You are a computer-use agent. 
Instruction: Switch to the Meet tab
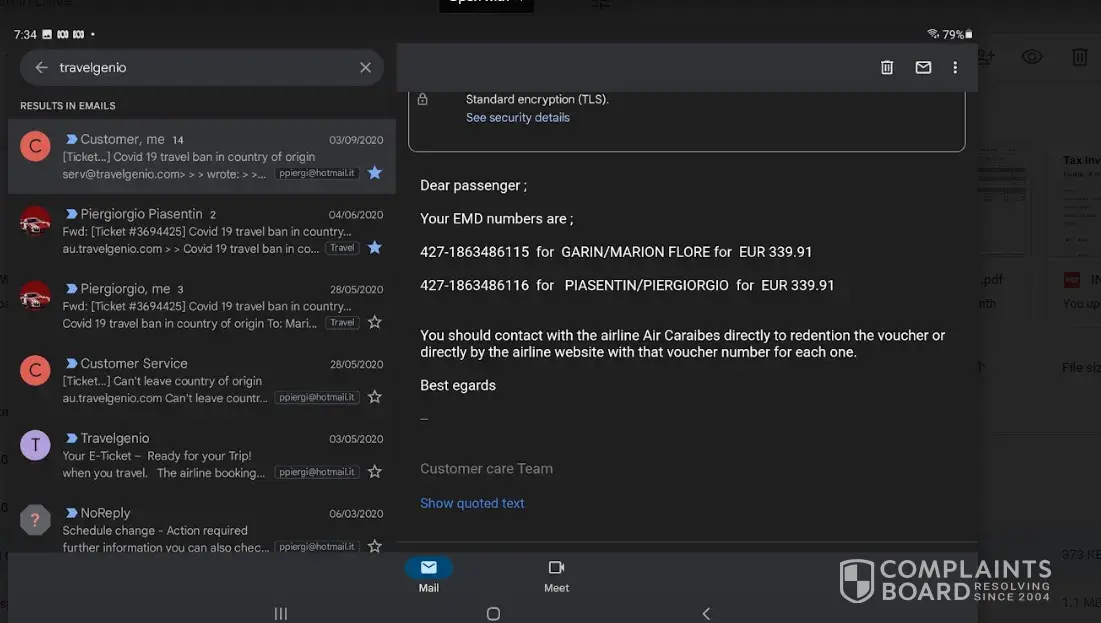(x=556, y=576)
